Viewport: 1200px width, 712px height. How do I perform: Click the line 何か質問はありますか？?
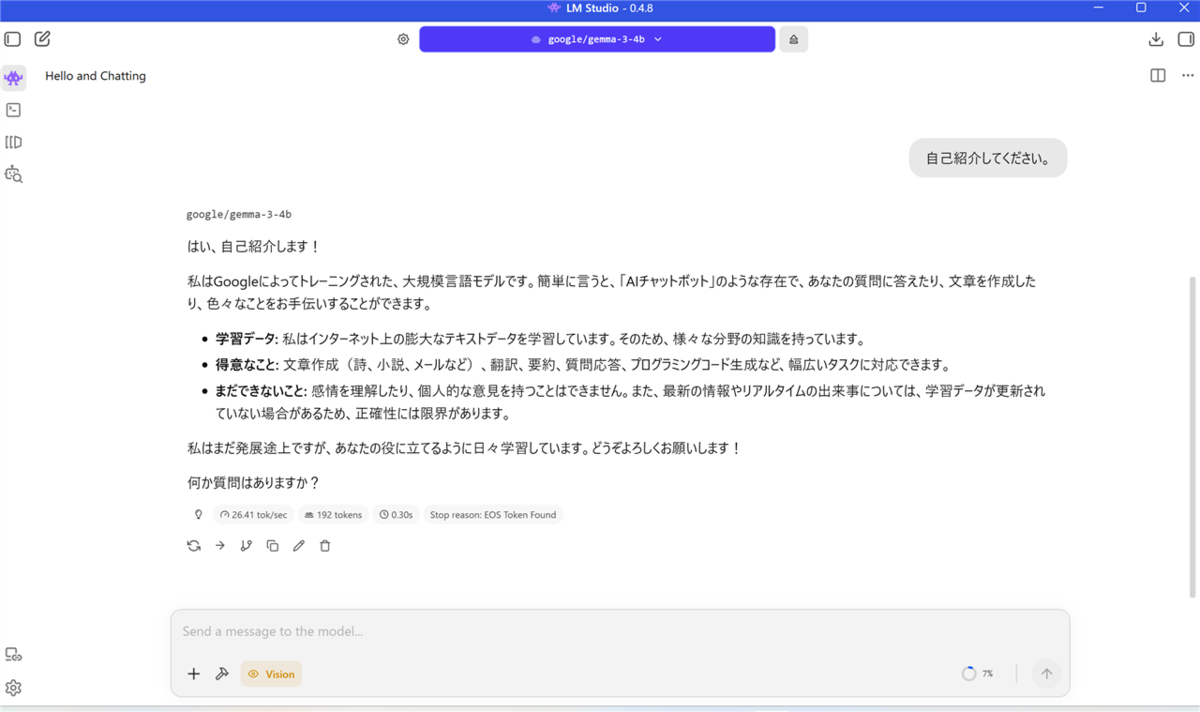coord(254,483)
